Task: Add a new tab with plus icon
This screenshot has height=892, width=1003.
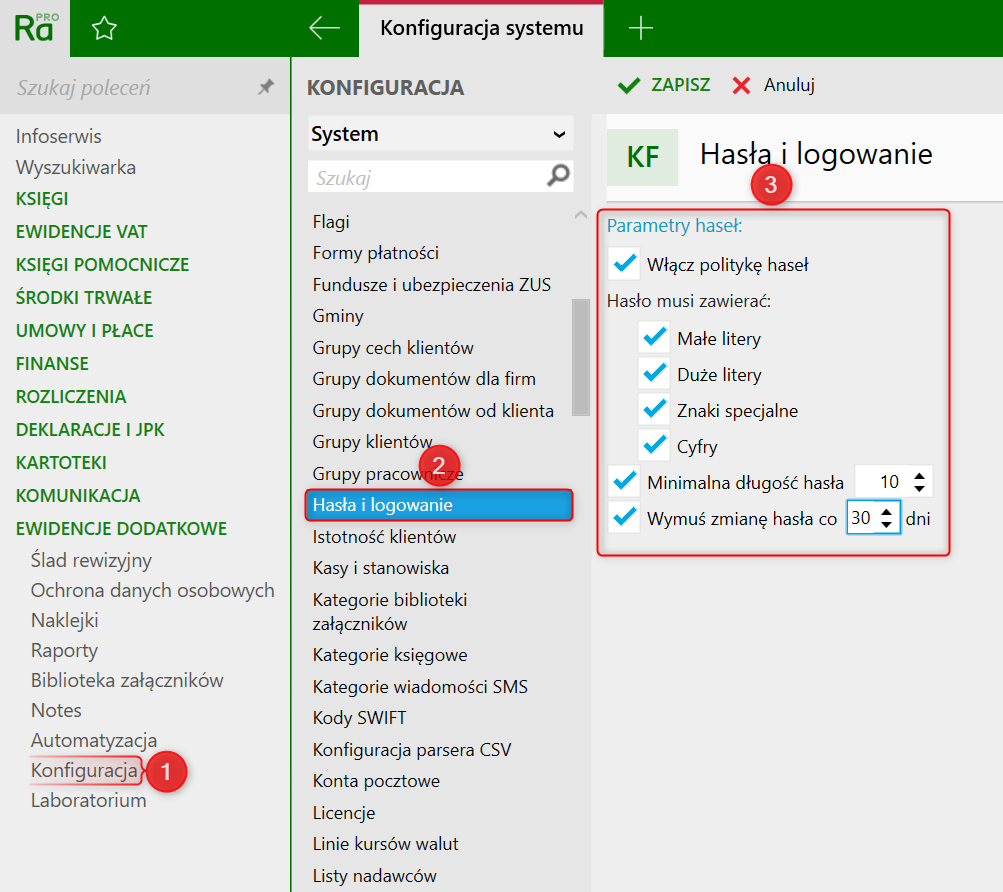Action: pyautogui.click(x=640, y=28)
